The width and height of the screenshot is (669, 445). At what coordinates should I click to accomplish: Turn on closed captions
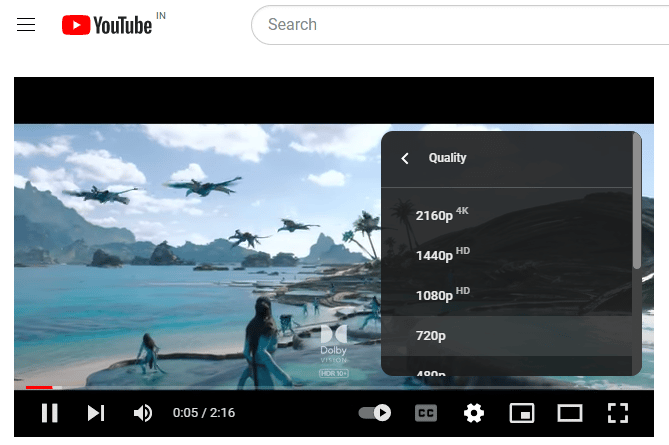[x=426, y=413]
